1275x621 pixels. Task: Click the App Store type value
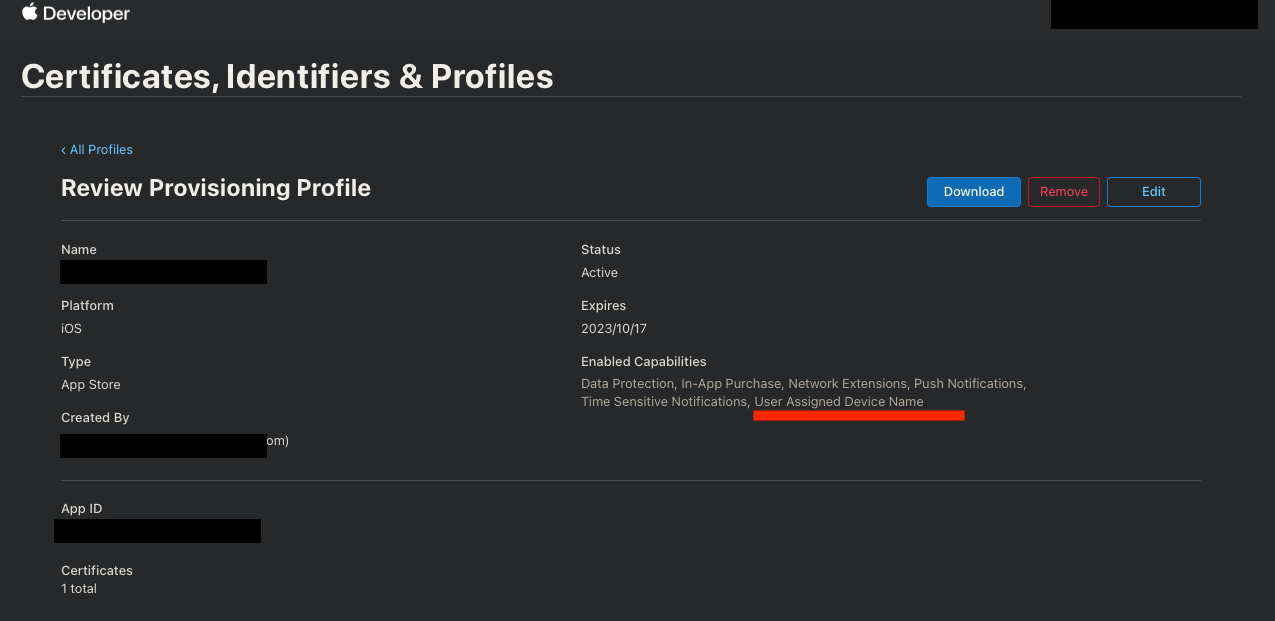[x=91, y=385]
